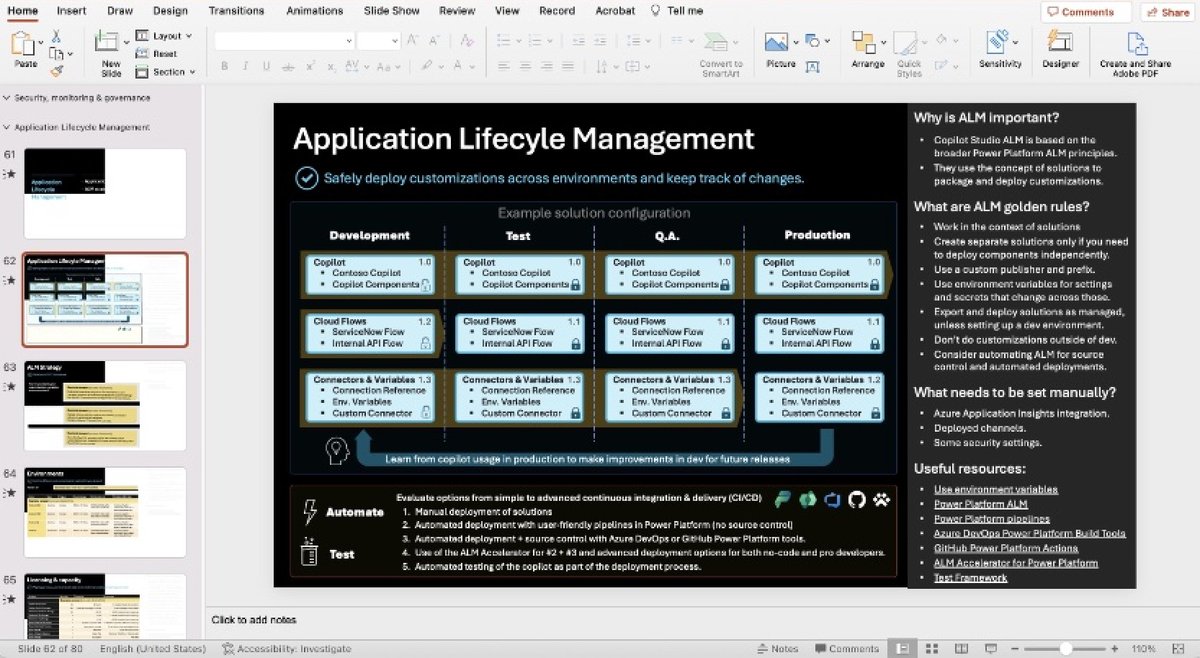Click the Comments button at top right
Image resolution: width=1200 pixels, height=658 pixels.
[1086, 12]
